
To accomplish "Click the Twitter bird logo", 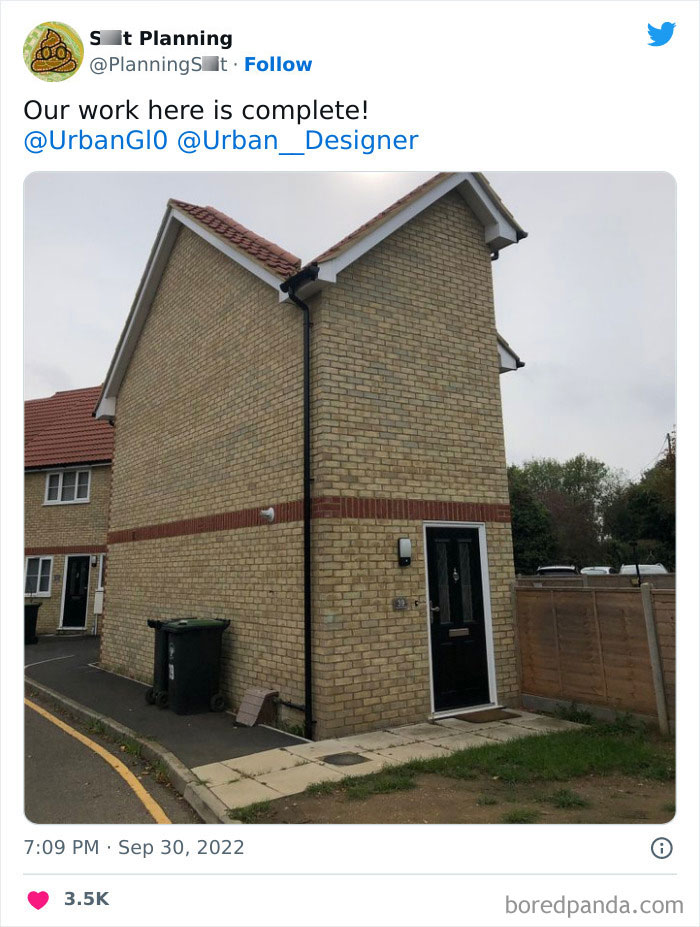I will pos(661,34).
